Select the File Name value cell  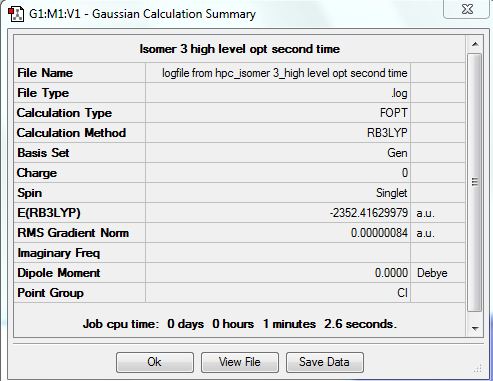click(x=278, y=73)
